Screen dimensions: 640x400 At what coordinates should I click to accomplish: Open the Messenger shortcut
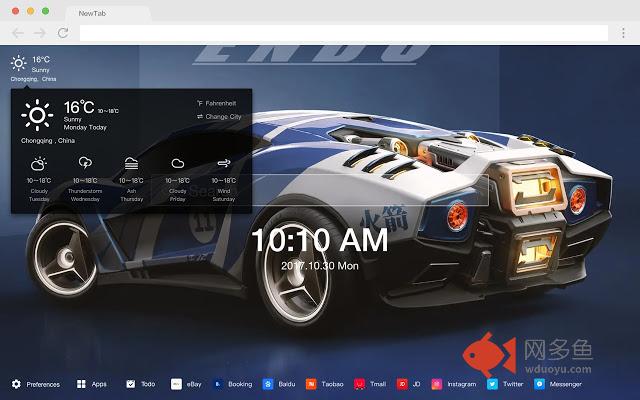tap(557, 384)
